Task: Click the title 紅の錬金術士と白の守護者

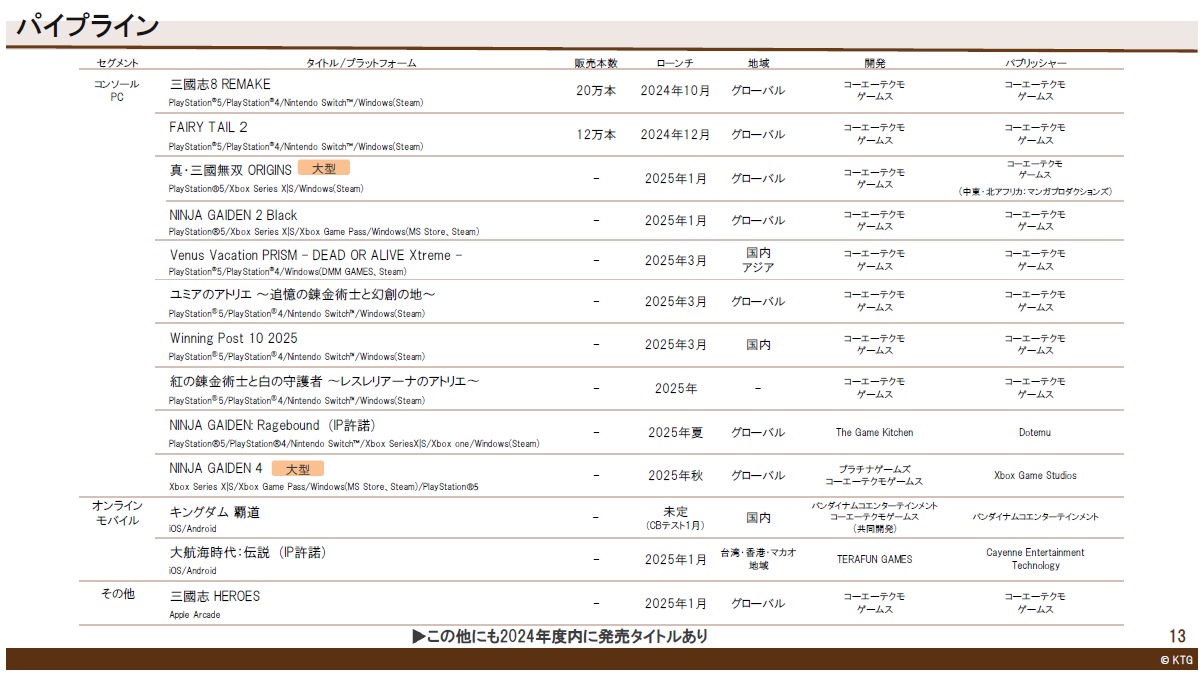Action: point(325,382)
